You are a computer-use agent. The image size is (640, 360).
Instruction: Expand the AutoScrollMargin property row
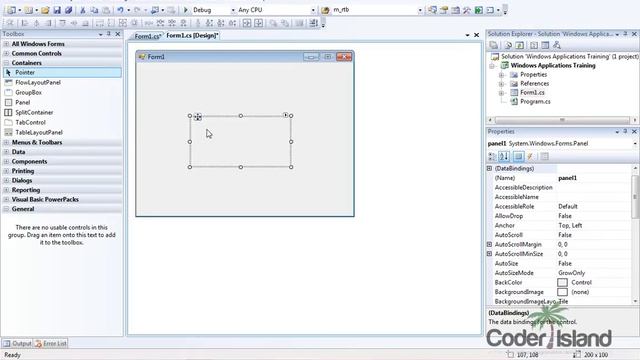click(x=489, y=244)
